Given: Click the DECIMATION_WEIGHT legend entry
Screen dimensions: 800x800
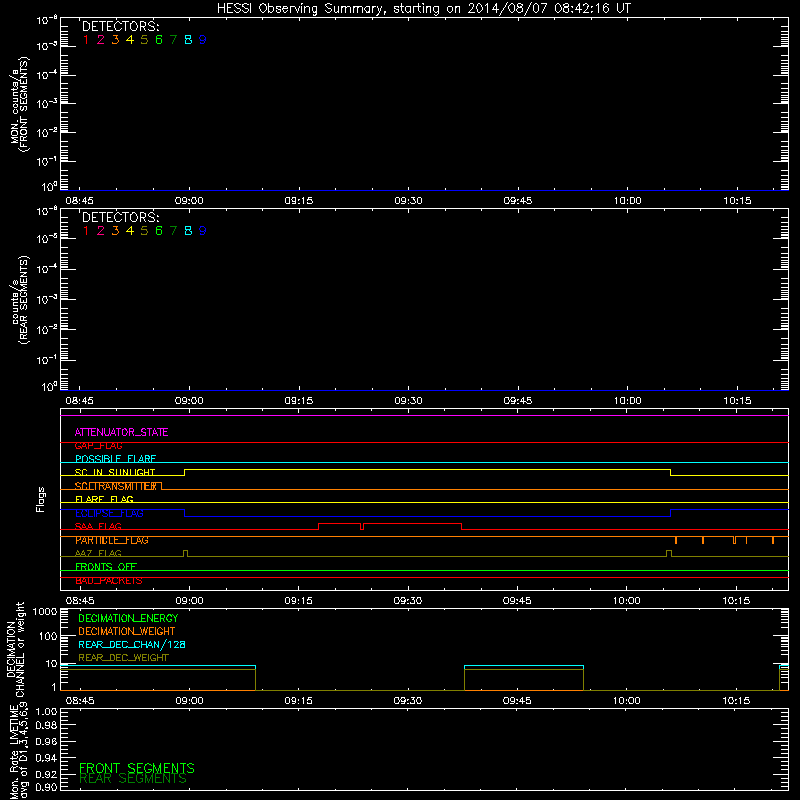Looking at the screenshot, I should [127, 632].
